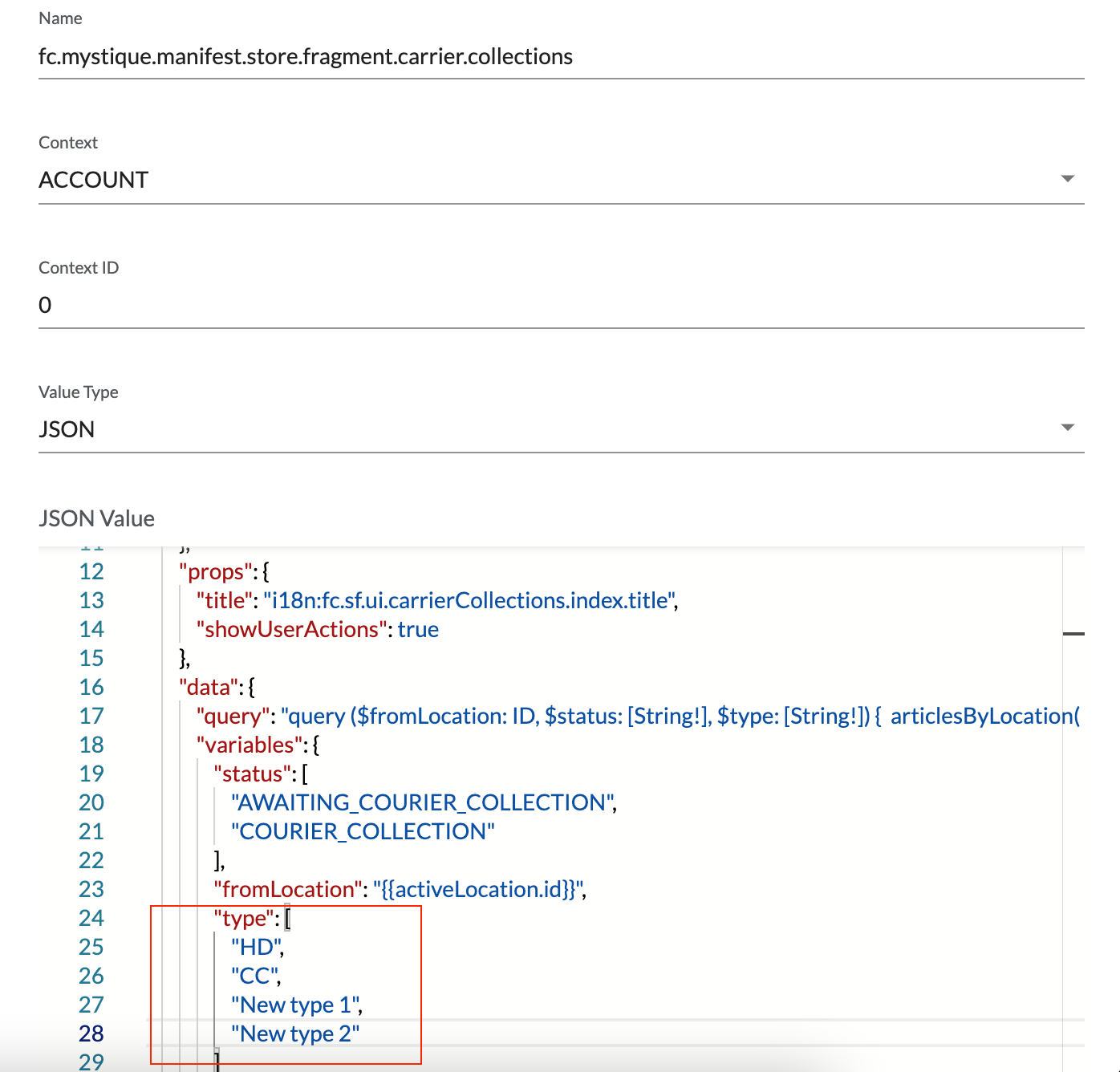Open the Value Type dropdown arrow
The width and height of the screenshot is (1120, 1072).
click(1067, 428)
